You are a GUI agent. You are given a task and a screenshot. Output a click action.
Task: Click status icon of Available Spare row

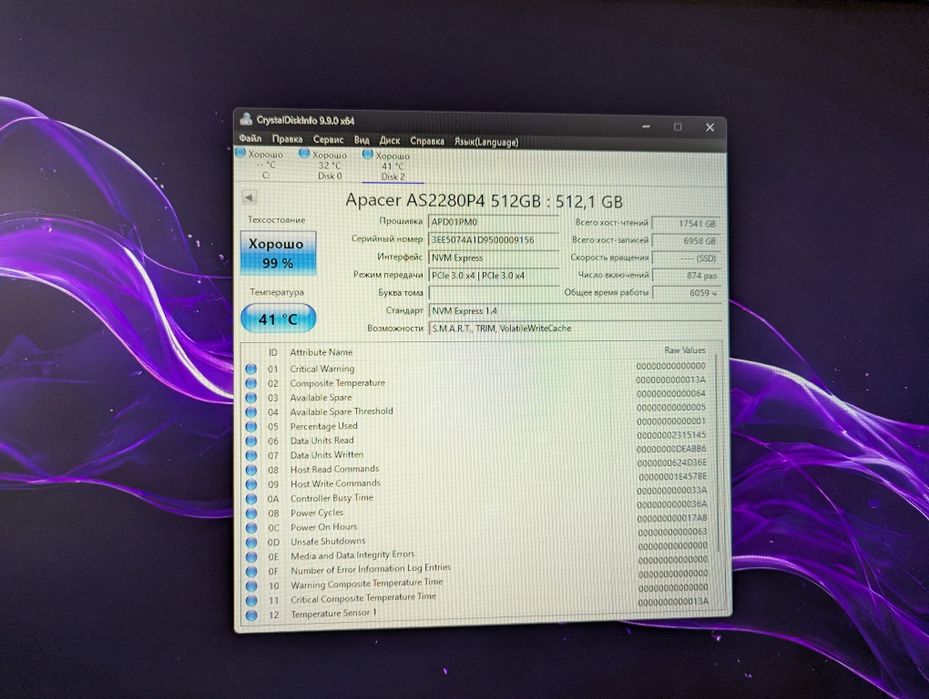coord(251,397)
